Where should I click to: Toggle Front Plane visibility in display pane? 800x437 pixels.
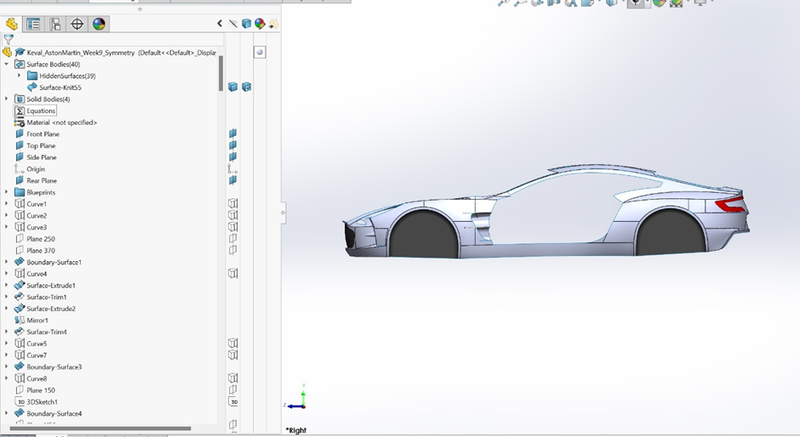(x=233, y=134)
